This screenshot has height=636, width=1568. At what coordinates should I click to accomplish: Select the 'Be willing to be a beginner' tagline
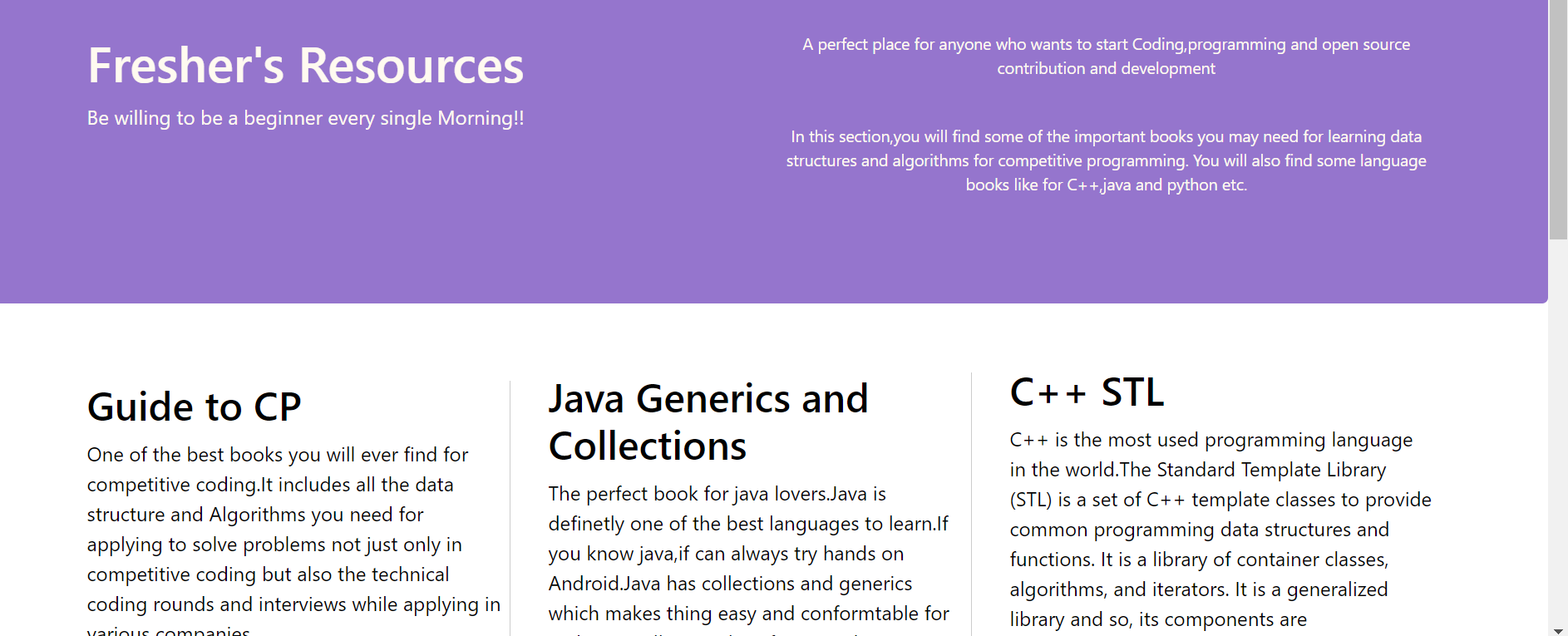[305, 118]
